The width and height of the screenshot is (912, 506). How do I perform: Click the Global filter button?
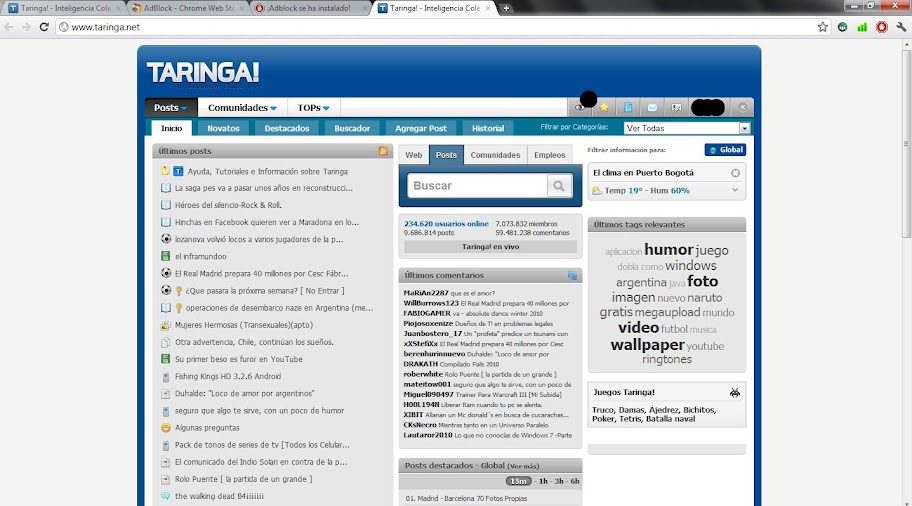[725, 149]
